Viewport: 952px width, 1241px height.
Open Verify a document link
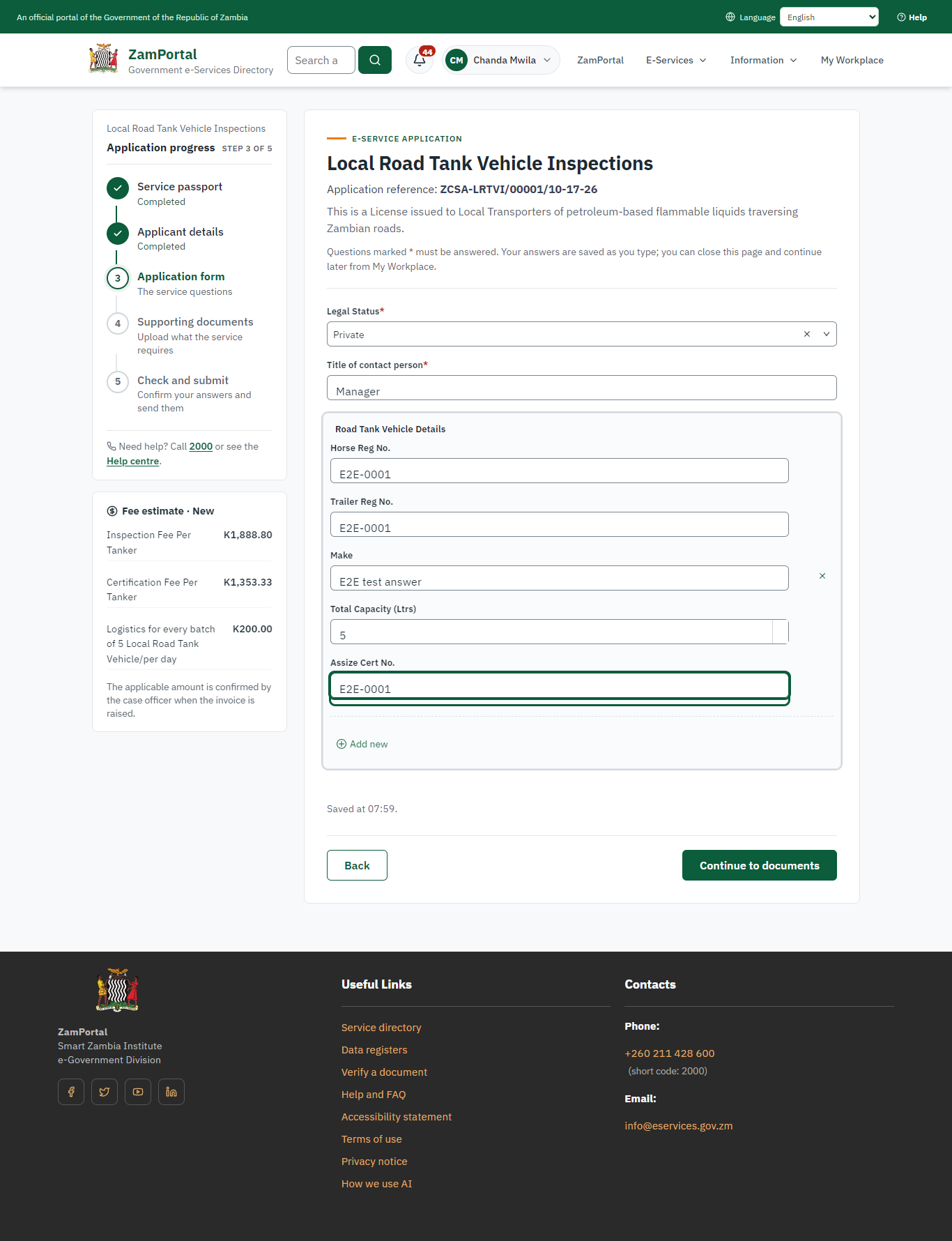[x=384, y=1072]
